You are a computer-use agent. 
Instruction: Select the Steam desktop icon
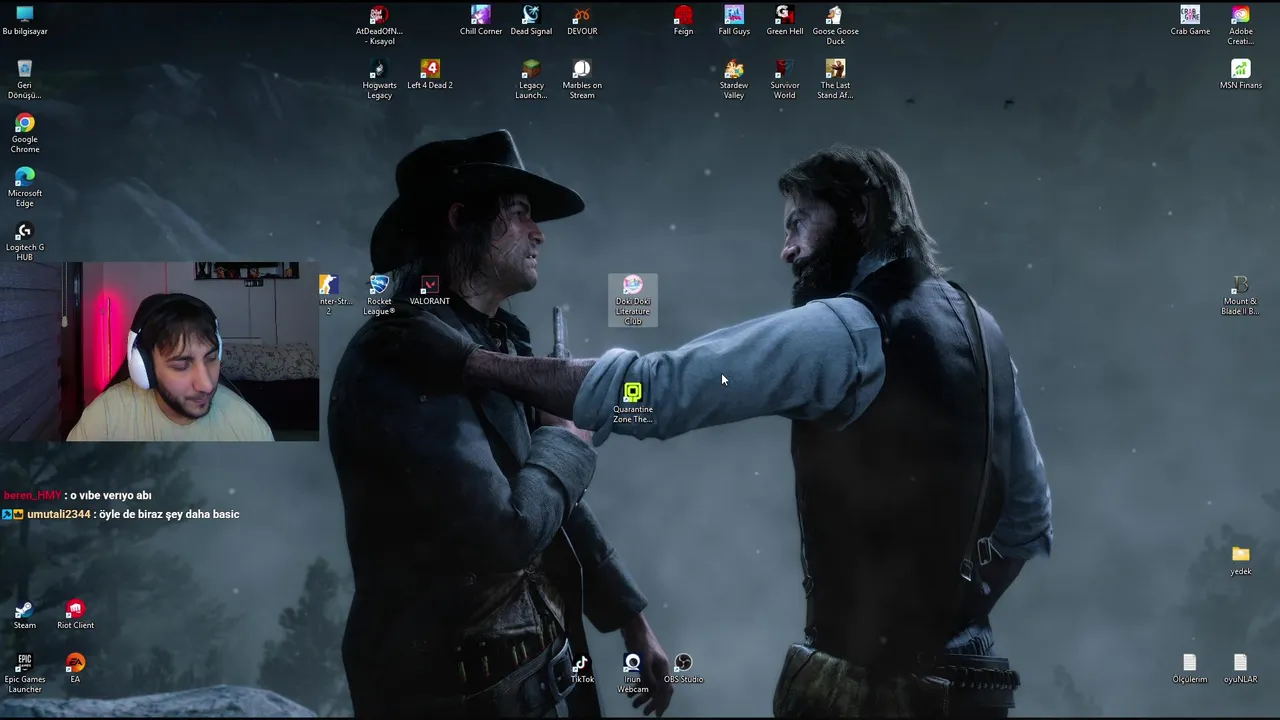point(25,615)
